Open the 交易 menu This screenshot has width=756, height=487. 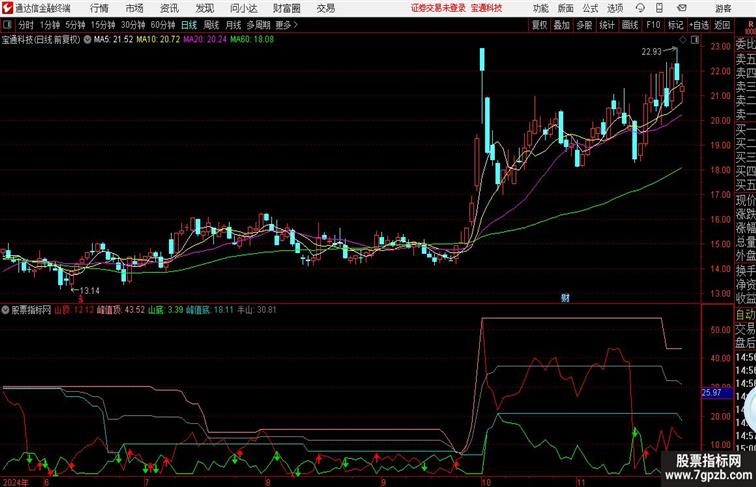click(x=325, y=8)
